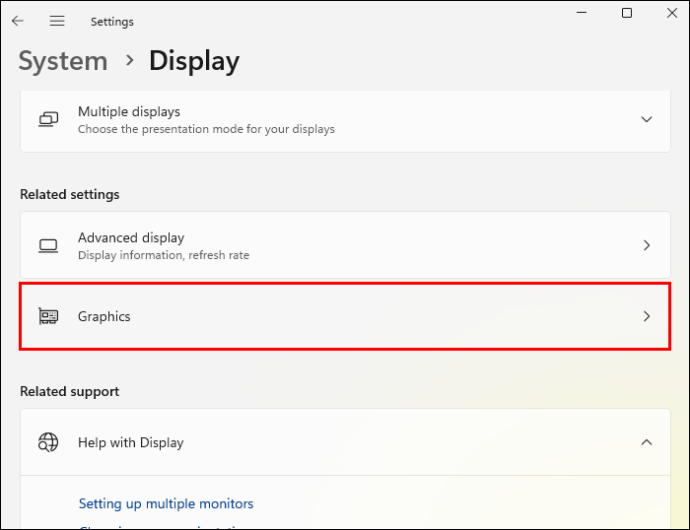Click 'Choose the presentation mode for your displays'
690x530 pixels.
click(206, 129)
